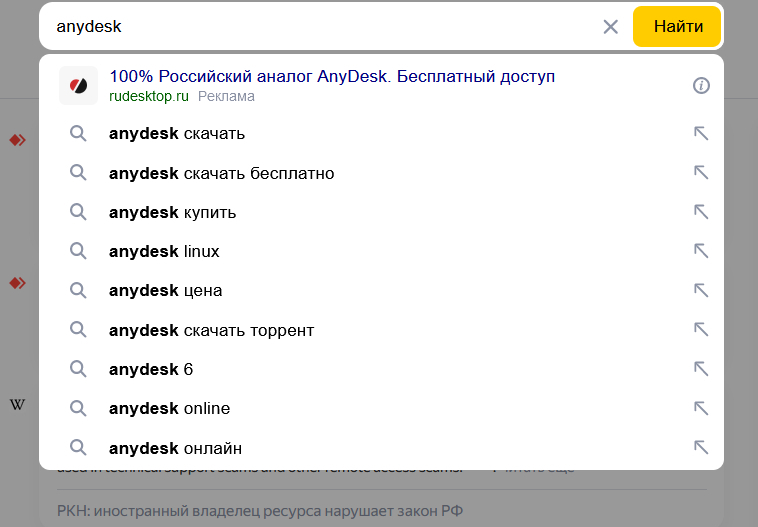This screenshot has width=758, height=527.
Task: Click the magnifier icon beside 'anydesk 6'
Action: click(x=78, y=369)
